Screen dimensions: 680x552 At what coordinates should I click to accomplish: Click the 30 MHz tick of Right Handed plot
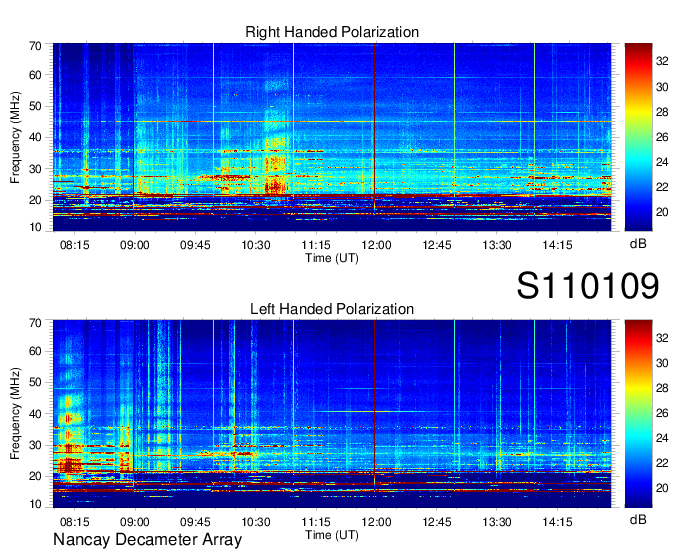pyautogui.click(x=35, y=169)
